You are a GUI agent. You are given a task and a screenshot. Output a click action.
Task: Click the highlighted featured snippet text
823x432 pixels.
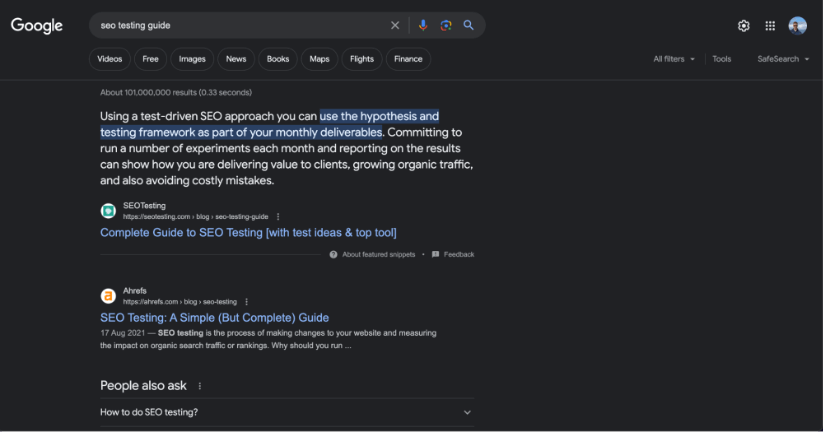click(x=270, y=124)
